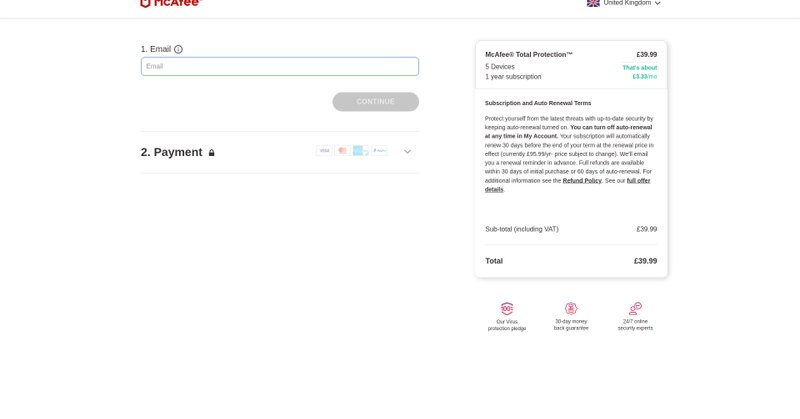Click 'Our Virus protection pledge' caption
The image size is (800, 419).
coord(507,325)
